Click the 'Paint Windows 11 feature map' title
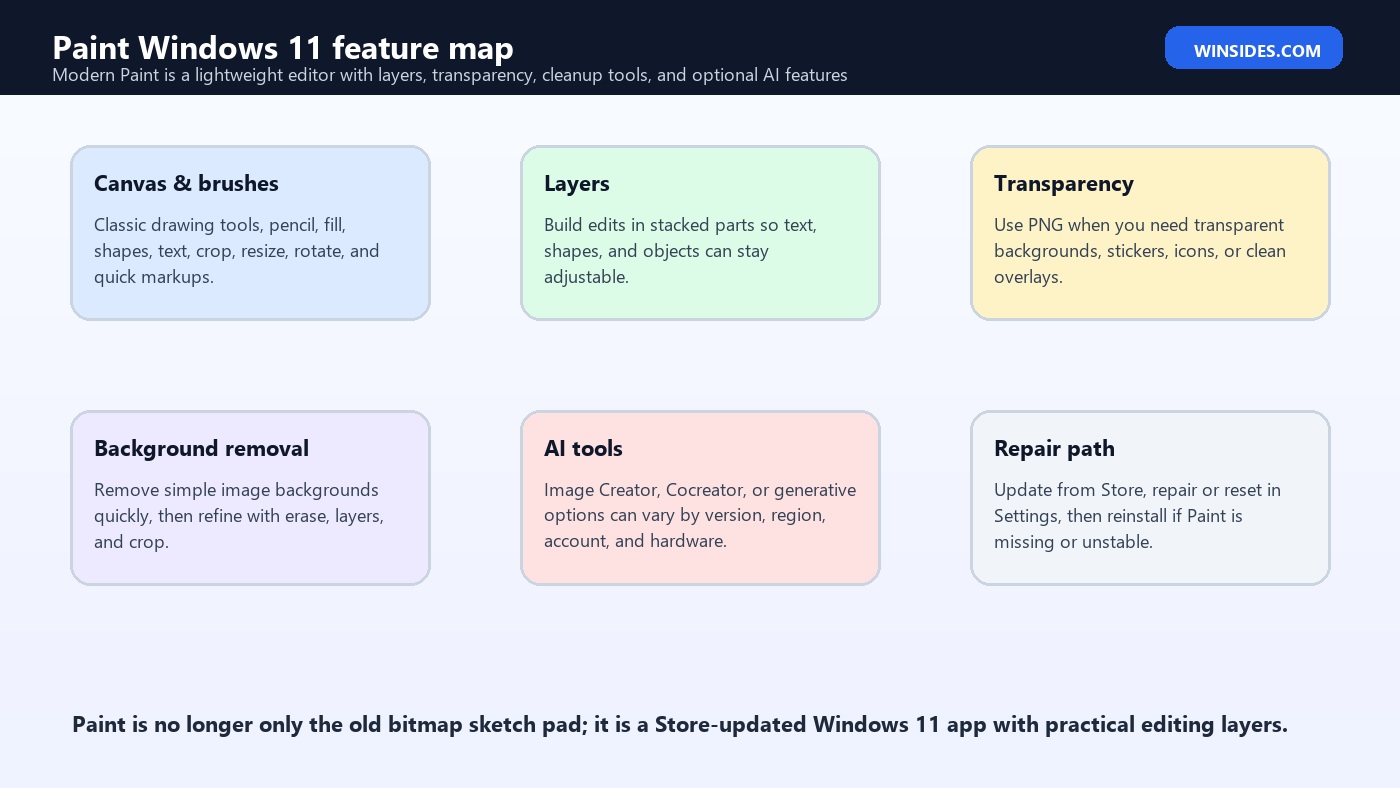 click(x=283, y=47)
